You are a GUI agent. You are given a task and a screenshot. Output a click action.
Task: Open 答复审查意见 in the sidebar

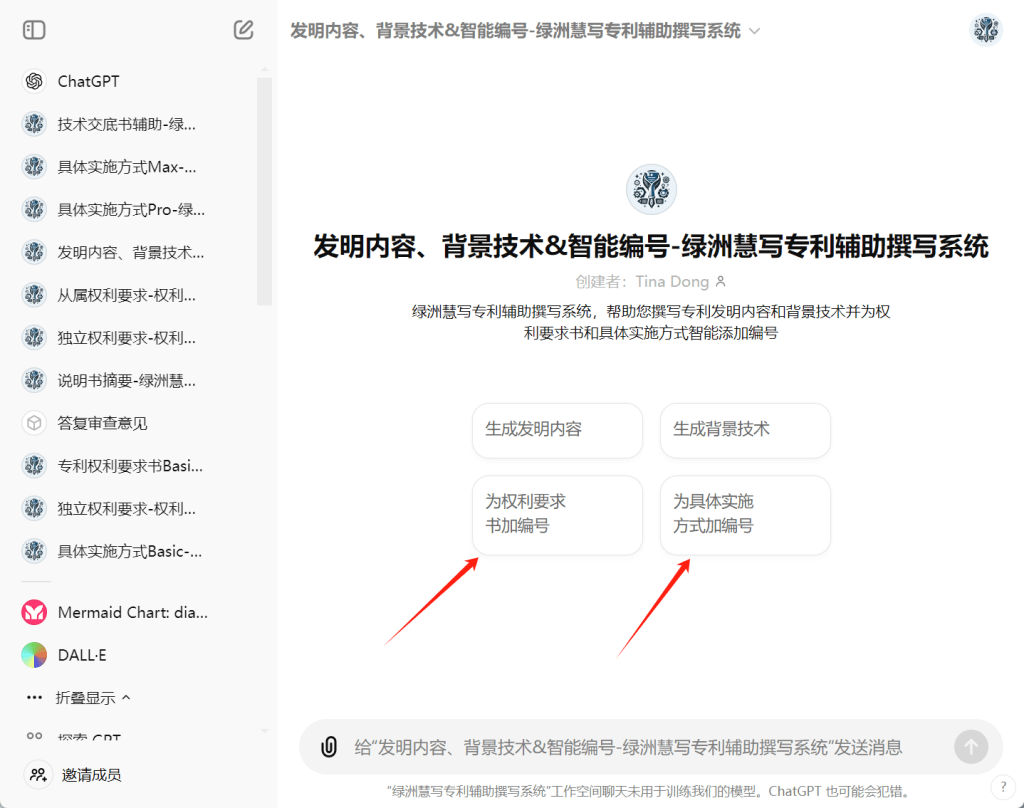[102, 423]
